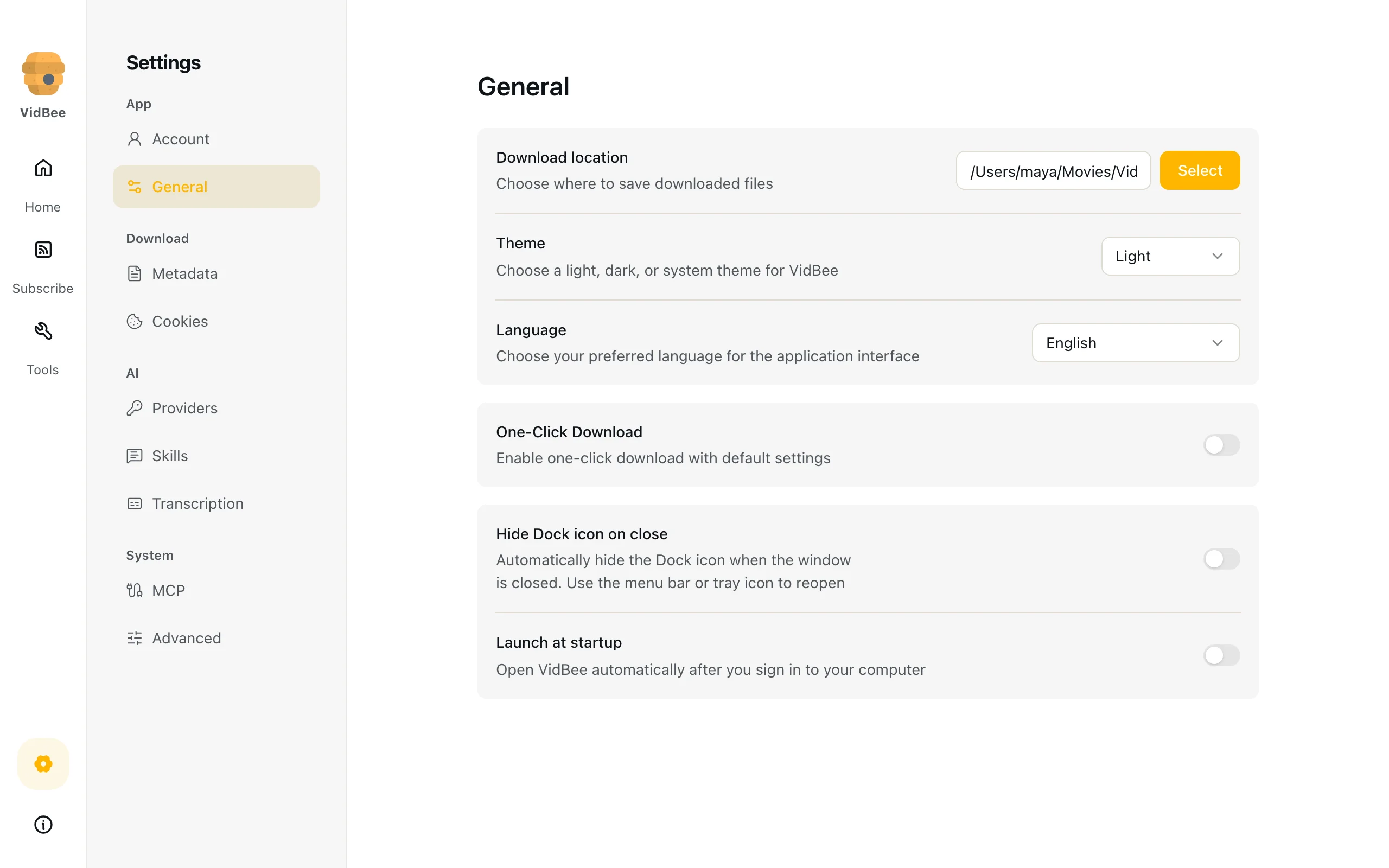Click the Subscribe label in sidebar
The image size is (1389, 868).
click(43, 288)
